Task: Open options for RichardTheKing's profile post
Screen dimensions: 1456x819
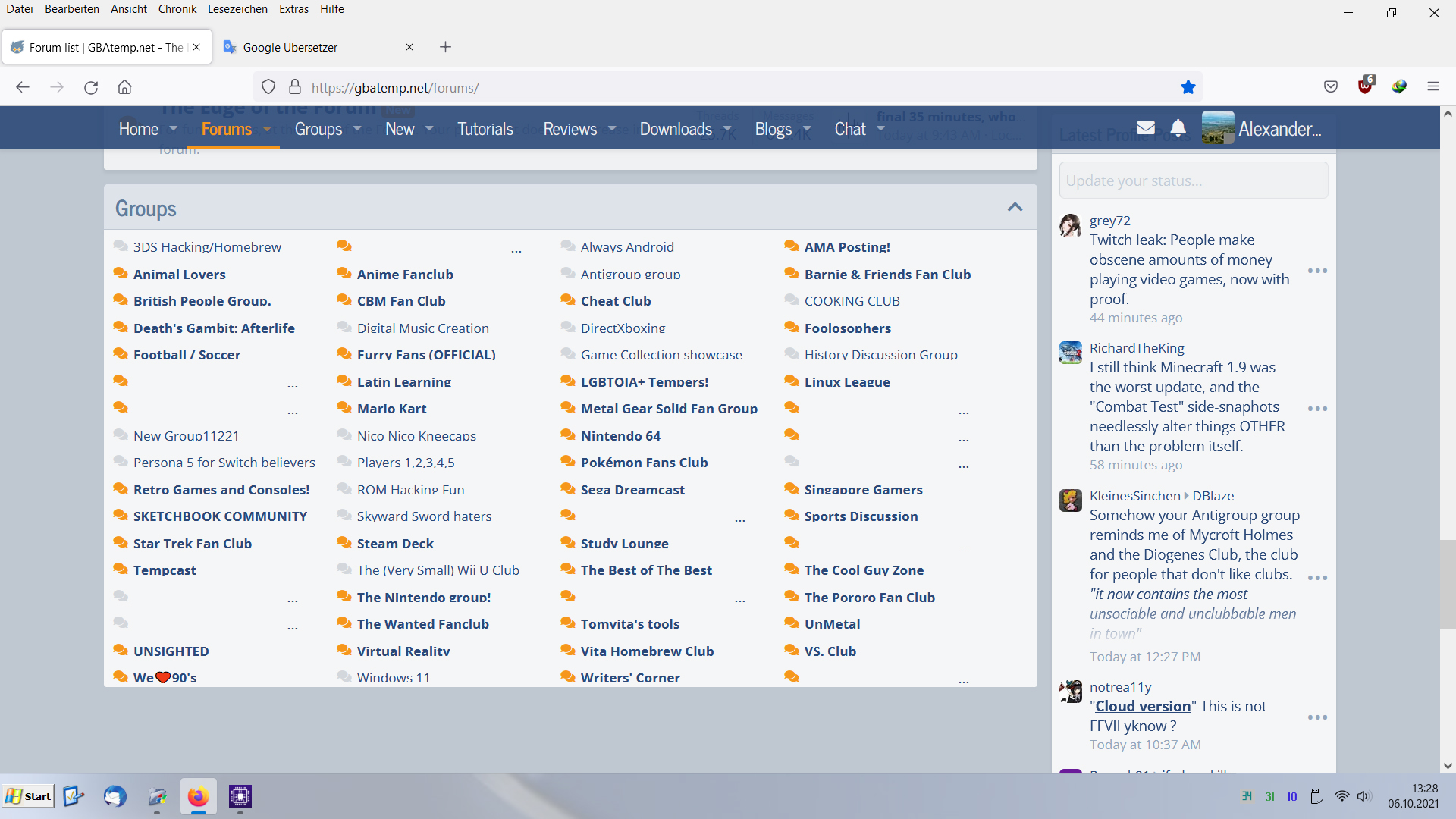Action: (1317, 409)
